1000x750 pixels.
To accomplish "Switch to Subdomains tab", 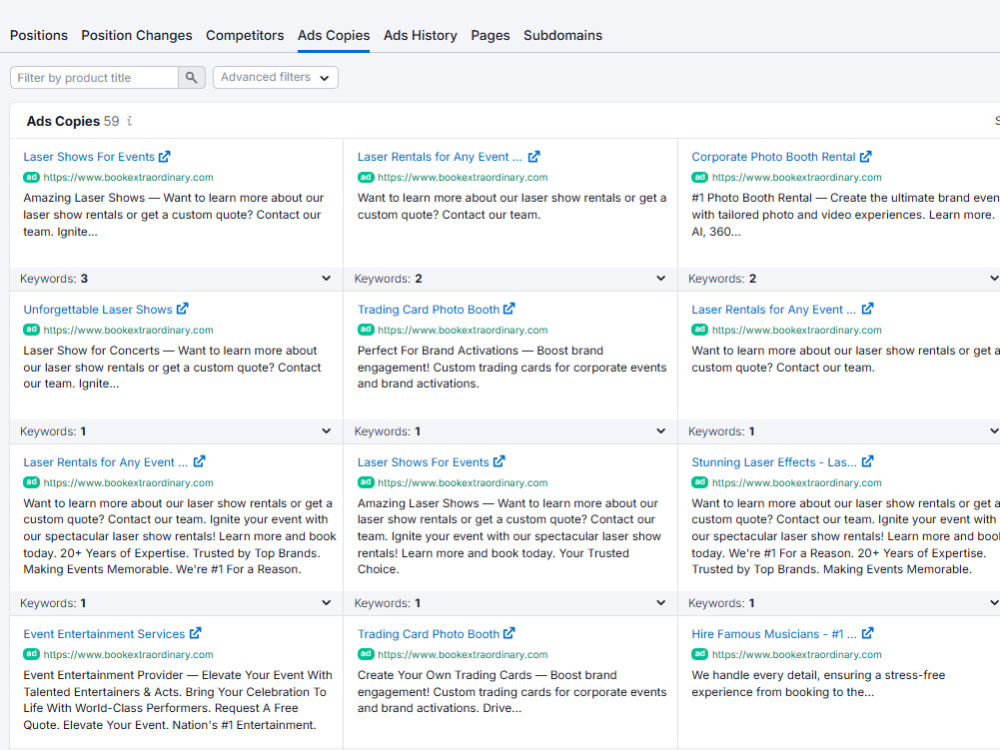I will [x=562, y=35].
